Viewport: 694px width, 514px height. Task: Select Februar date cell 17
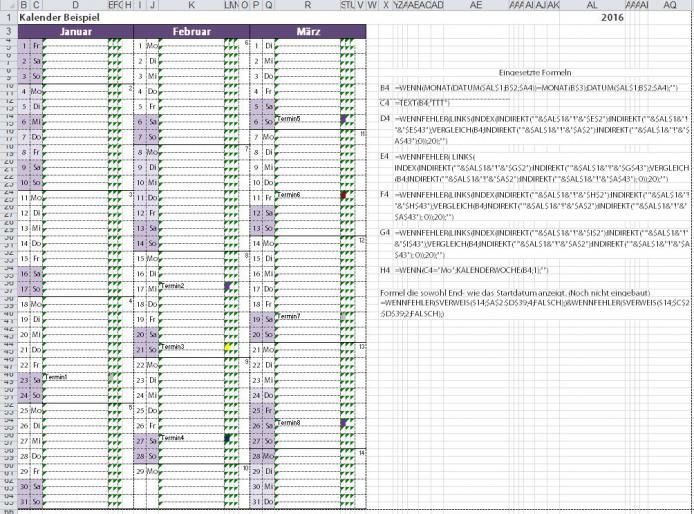(x=140, y=289)
